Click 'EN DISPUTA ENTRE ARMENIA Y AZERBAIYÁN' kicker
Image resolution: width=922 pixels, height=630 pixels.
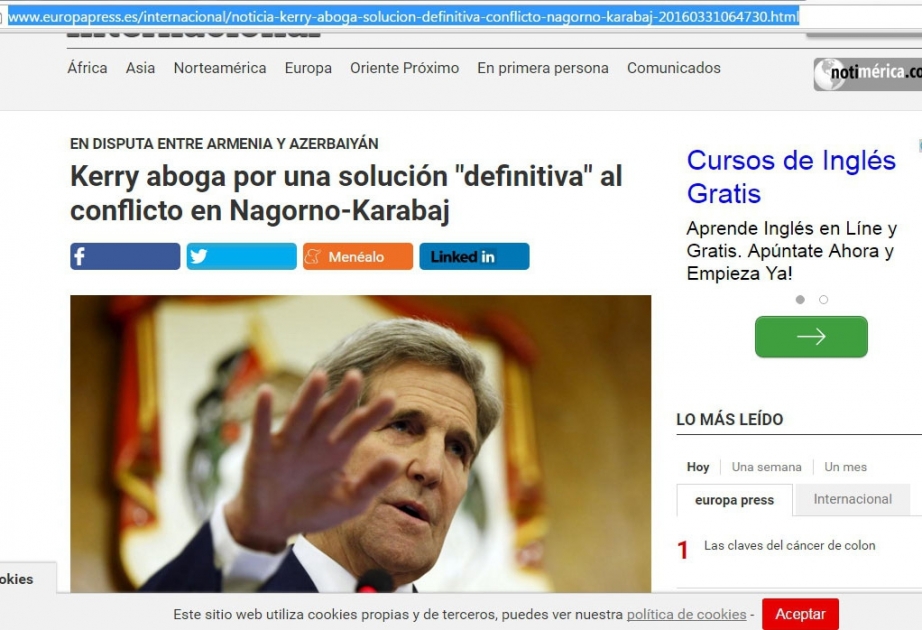224,144
